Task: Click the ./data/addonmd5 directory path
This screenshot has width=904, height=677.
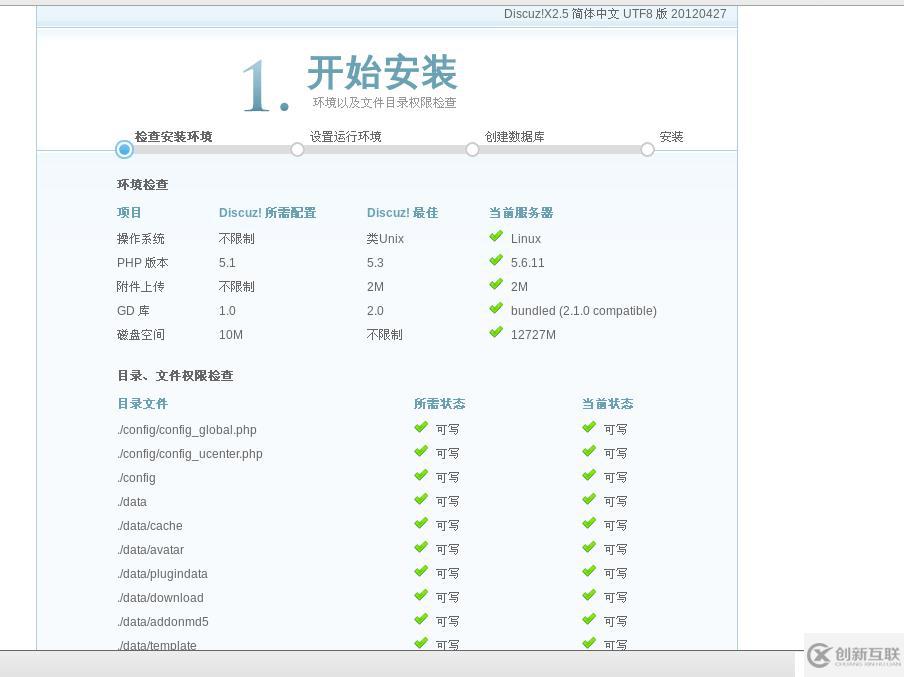Action: pos(163,622)
